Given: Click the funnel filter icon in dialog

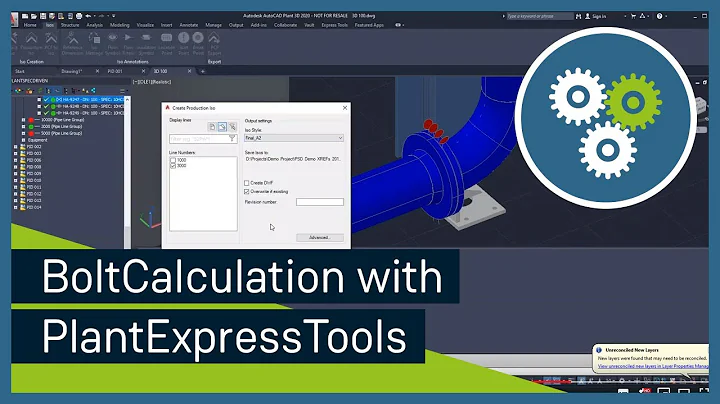Looking at the screenshot, I should point(232,138).
